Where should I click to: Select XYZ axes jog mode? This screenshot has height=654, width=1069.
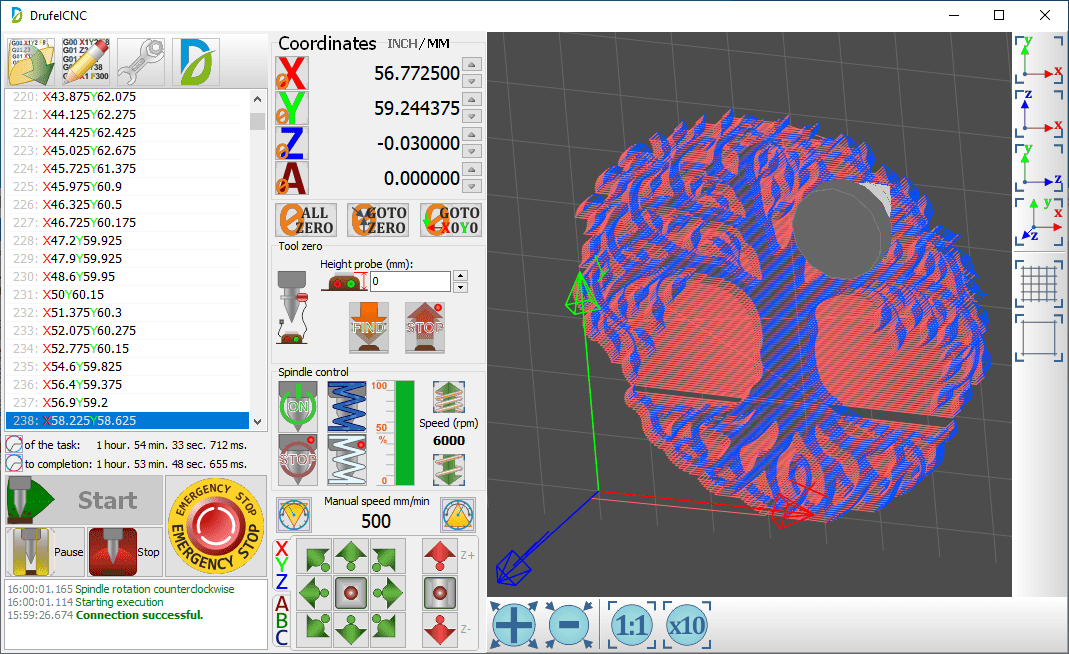[x=282, y=565]
